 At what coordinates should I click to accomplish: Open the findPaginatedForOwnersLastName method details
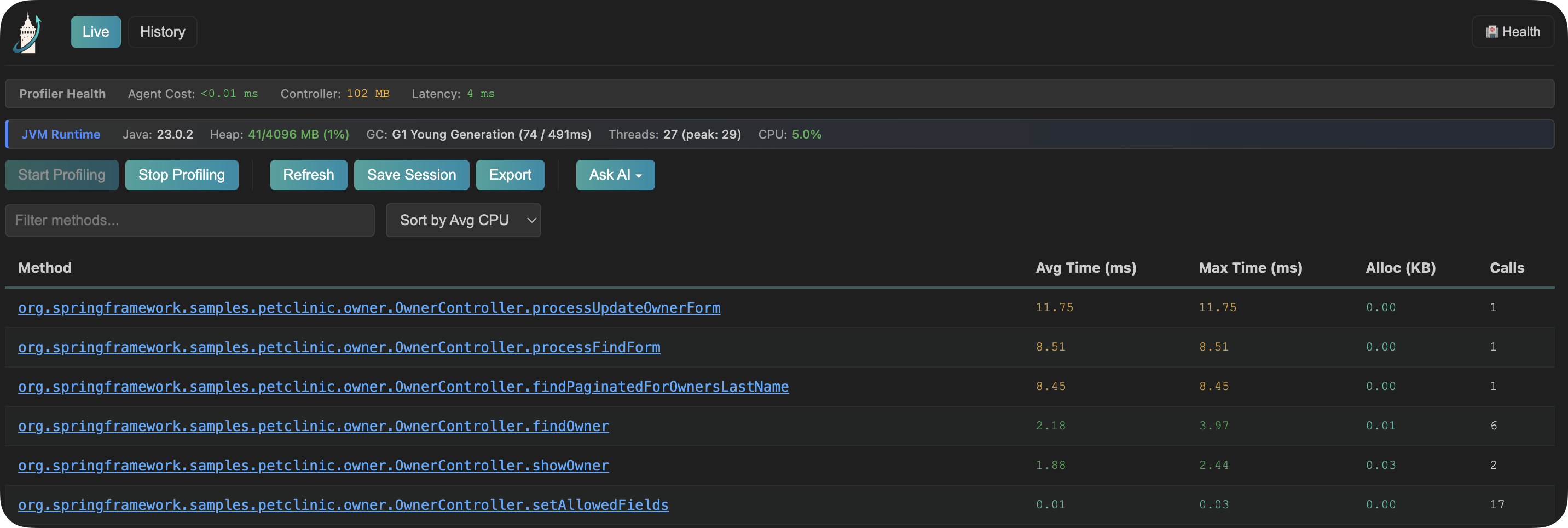click(x=403, y=386)
